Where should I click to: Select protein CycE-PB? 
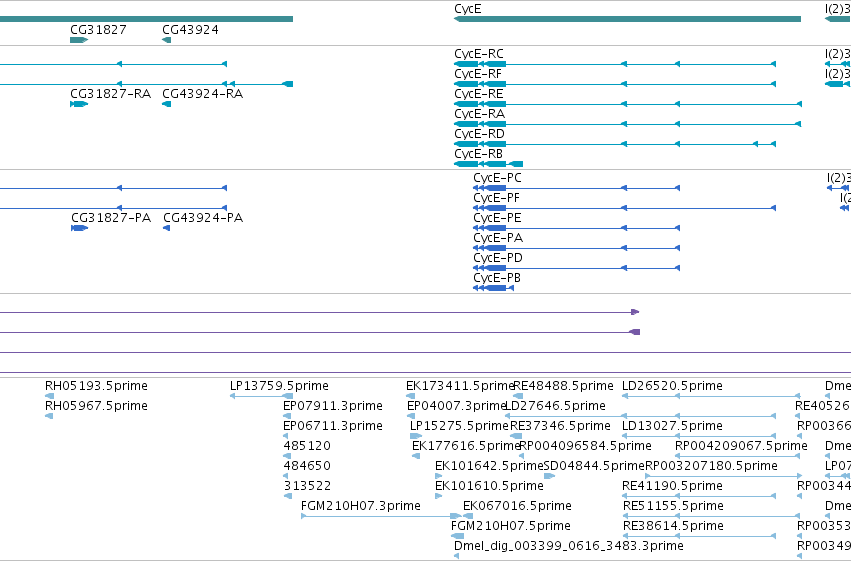click(493, 288)
